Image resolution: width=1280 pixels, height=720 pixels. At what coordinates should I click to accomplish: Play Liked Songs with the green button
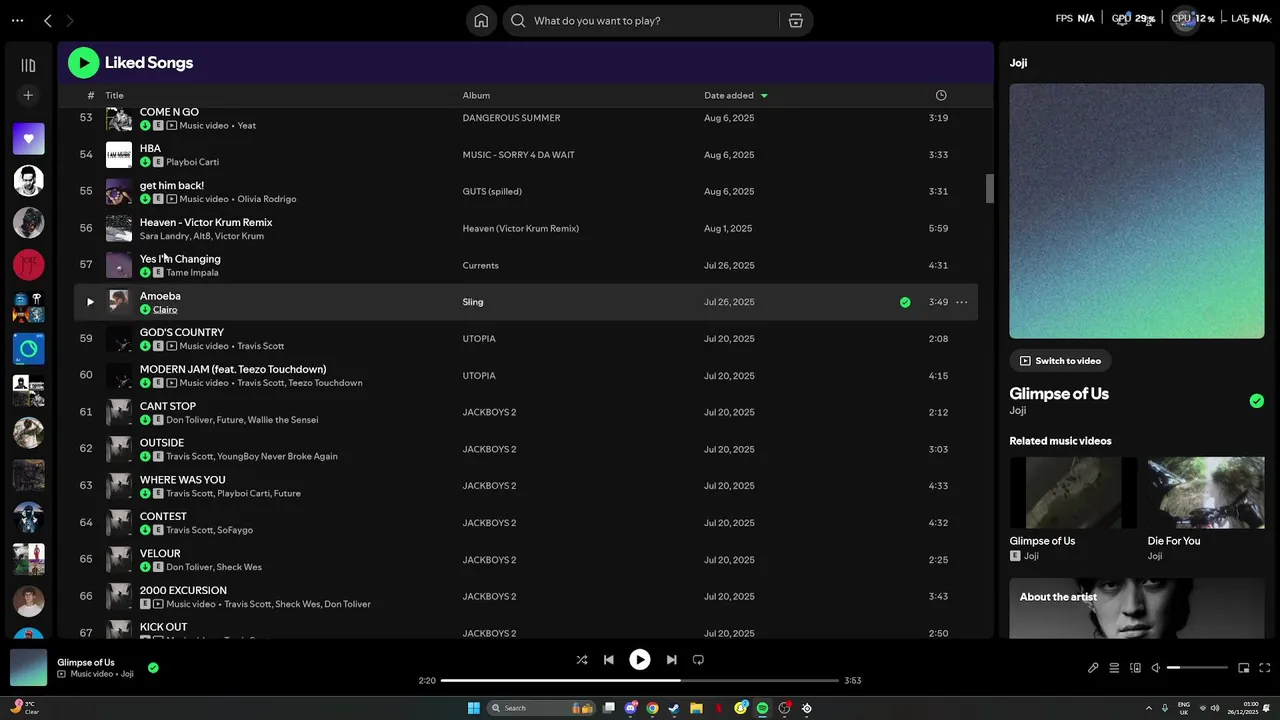click(84, 63)
